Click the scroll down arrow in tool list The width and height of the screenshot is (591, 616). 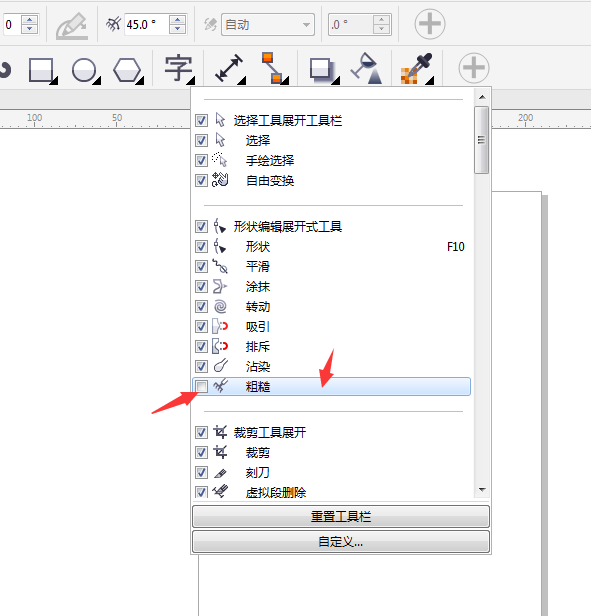[x=482, y=490]
